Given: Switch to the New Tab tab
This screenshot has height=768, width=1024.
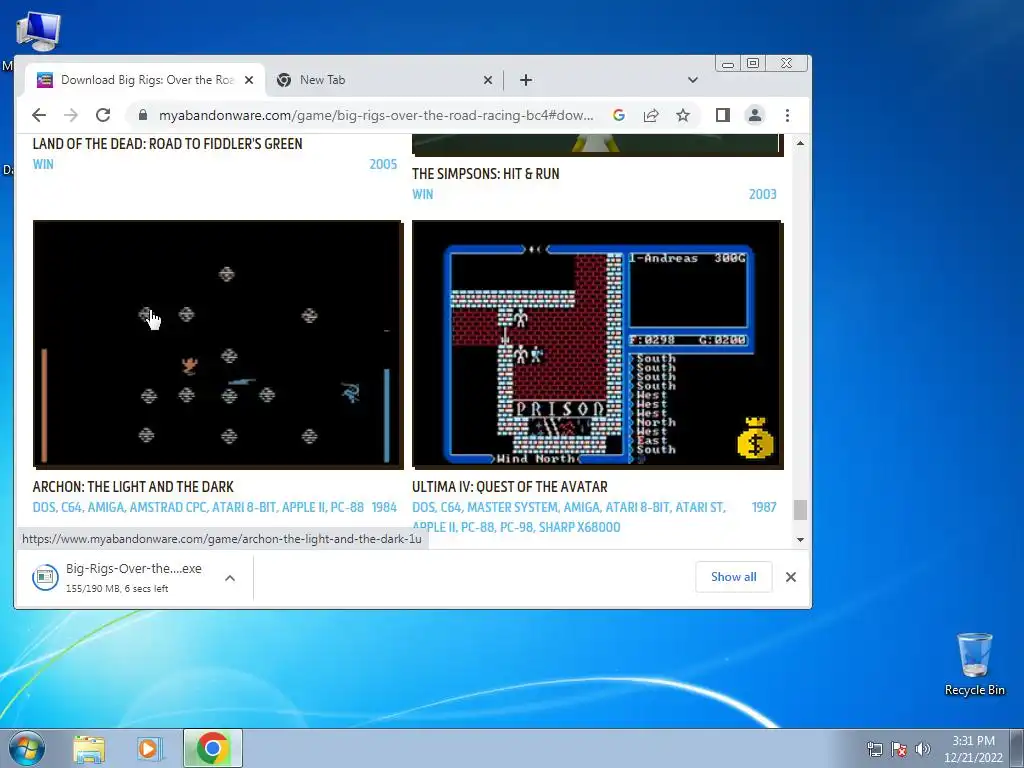Looking at the screenshot, I should [x=384, y=80].
